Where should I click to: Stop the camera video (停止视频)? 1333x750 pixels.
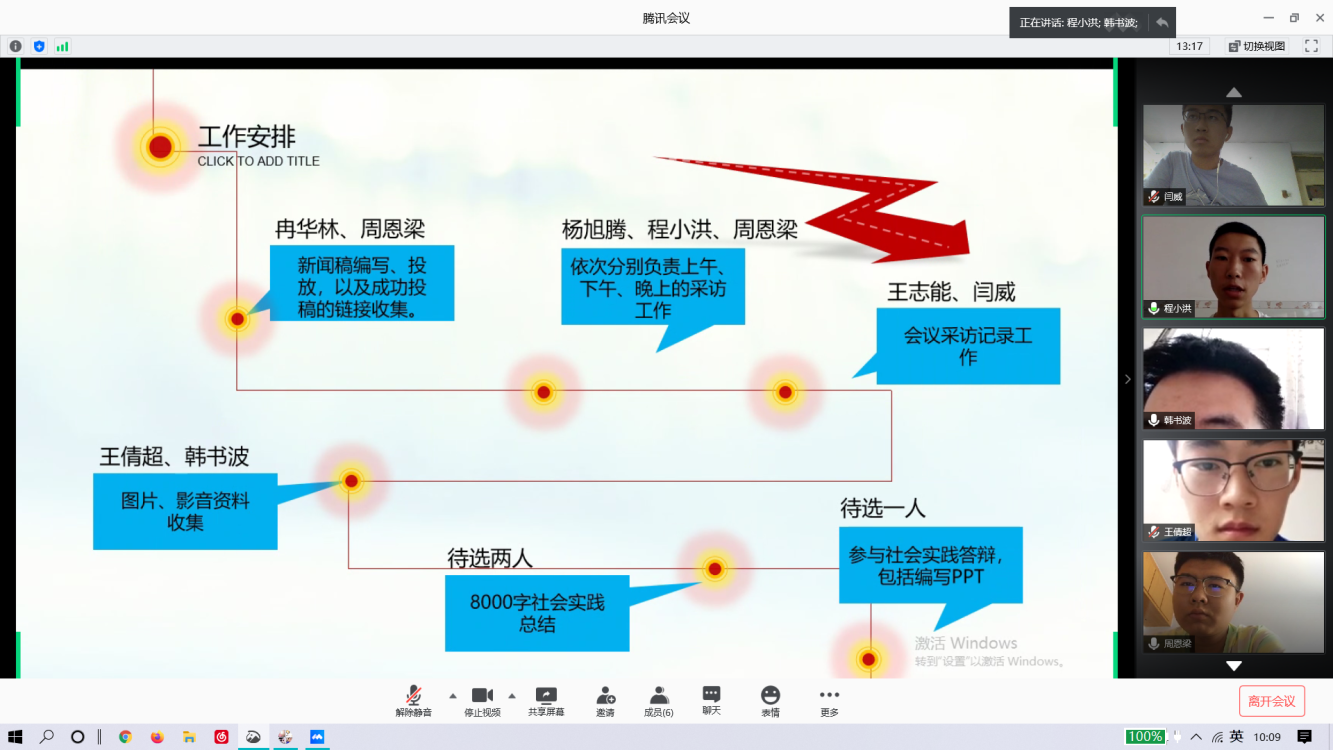[x=482, y=696]
